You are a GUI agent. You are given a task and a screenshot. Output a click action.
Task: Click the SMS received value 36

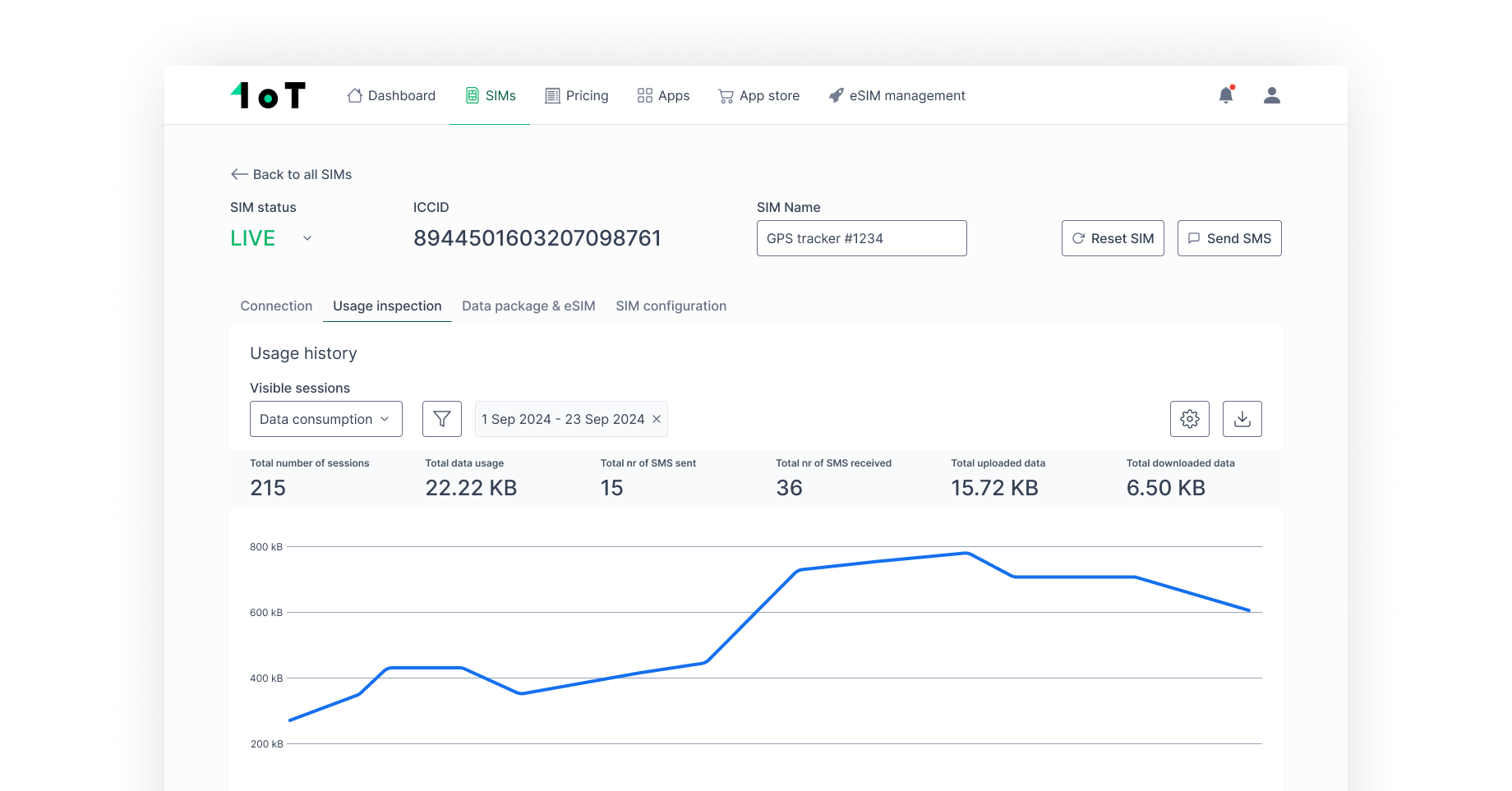point(789,488)
